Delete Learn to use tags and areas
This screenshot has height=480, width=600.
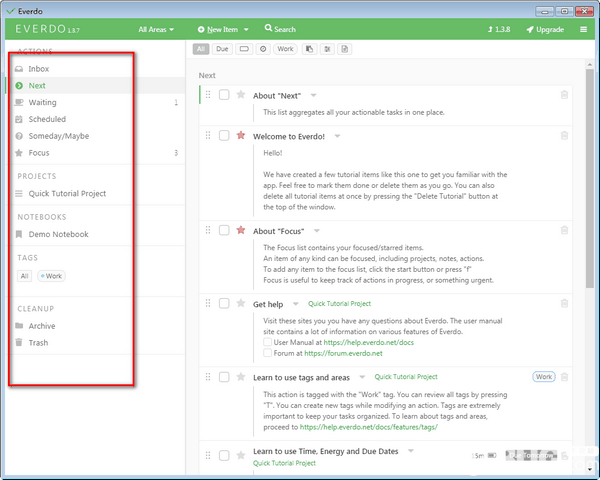[x=564, y=377]
